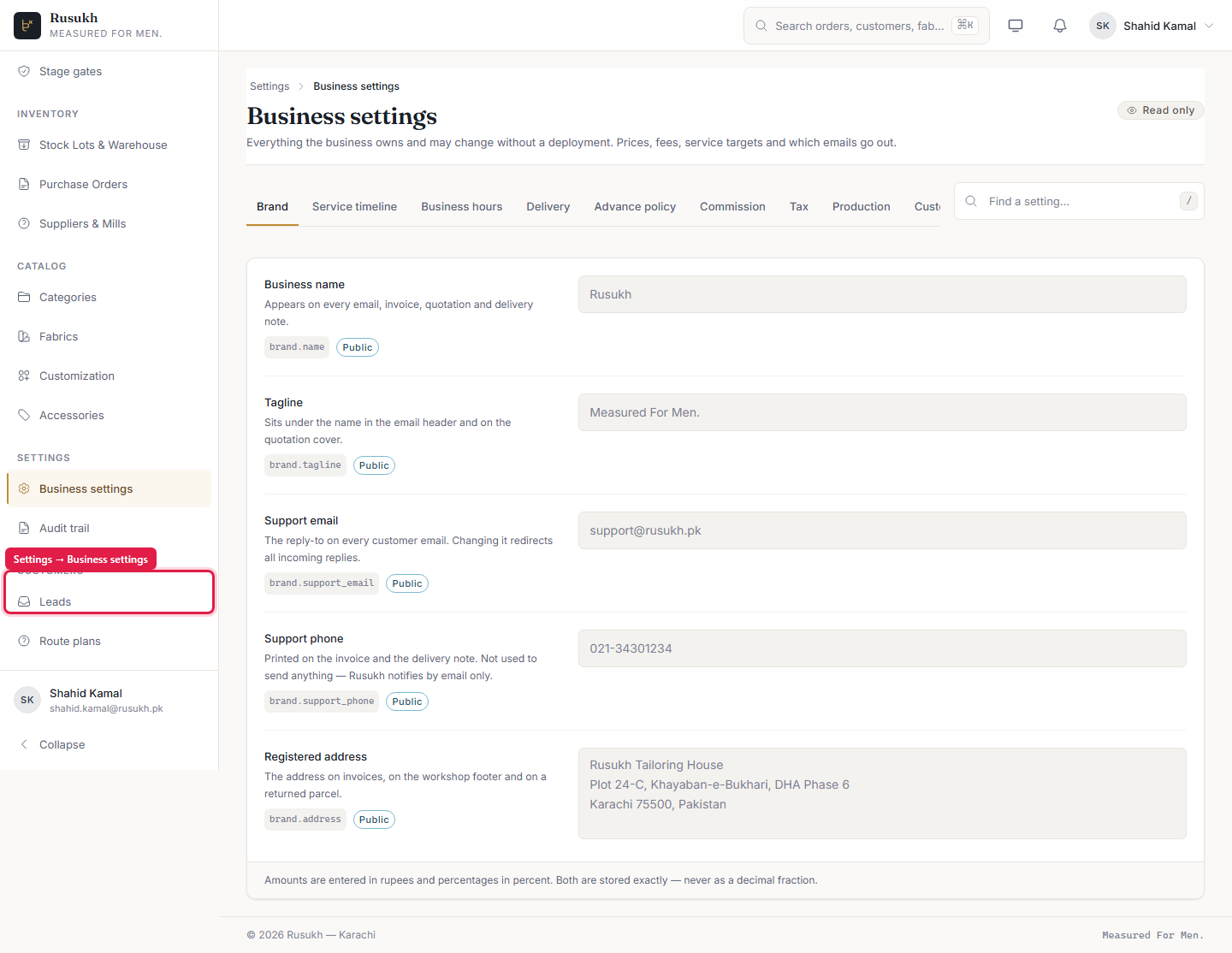Open Stage gates shield icon
This screenshot has height=953, width=1232.
coord(24,71)
